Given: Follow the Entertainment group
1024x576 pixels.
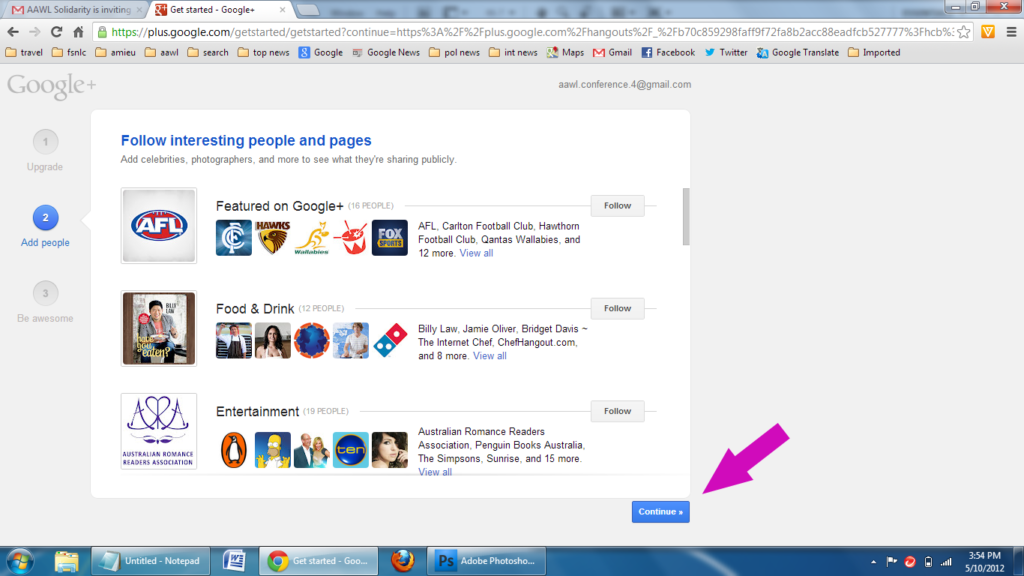Looking at the screenshot, I should pos(617,411).
